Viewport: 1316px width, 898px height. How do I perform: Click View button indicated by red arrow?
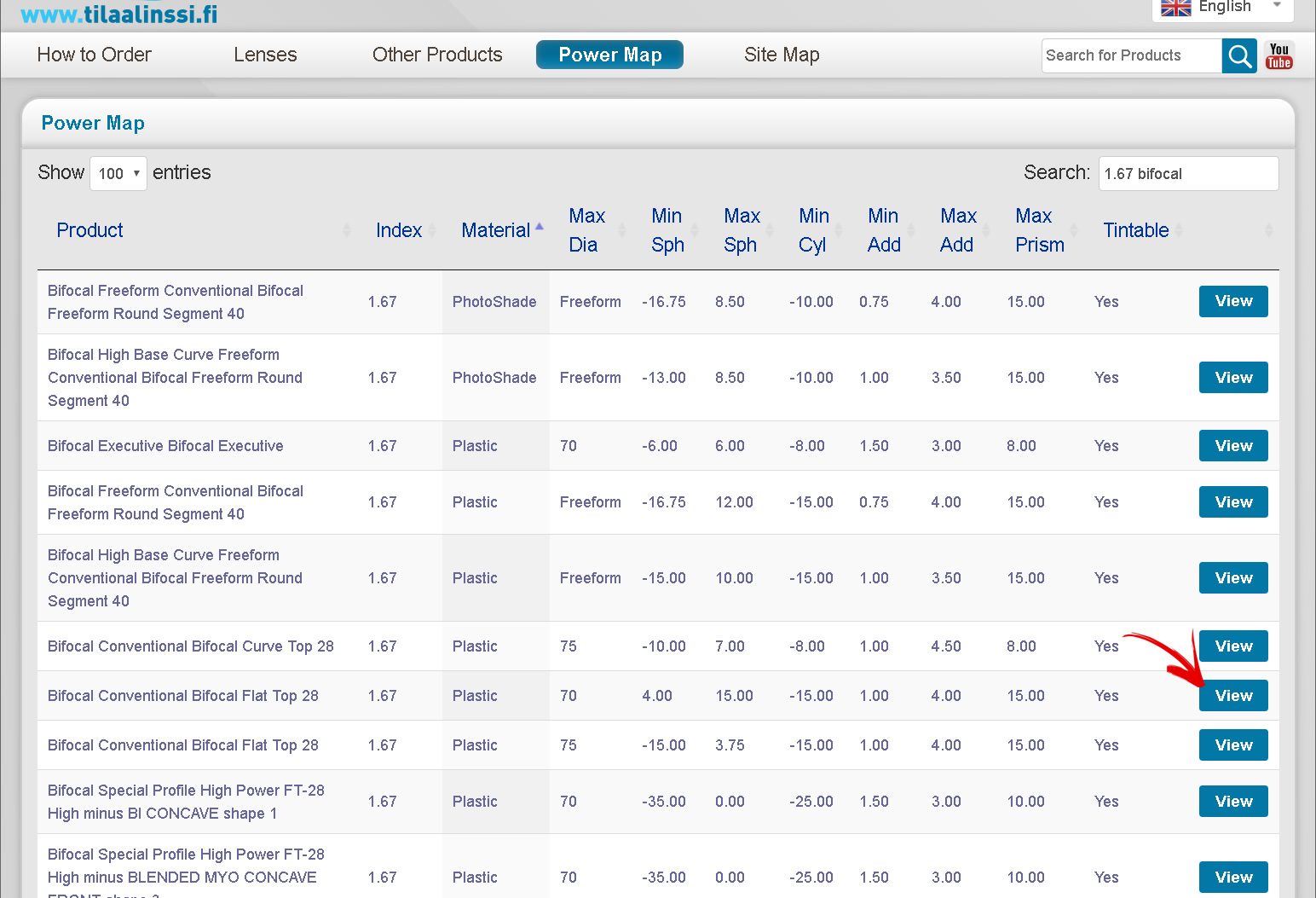click(1232, 696)
